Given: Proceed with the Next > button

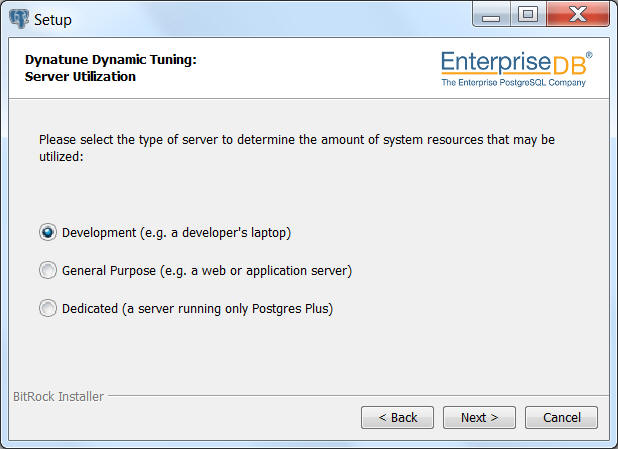Looking at the screenshot, I should (x=479, y=417).
